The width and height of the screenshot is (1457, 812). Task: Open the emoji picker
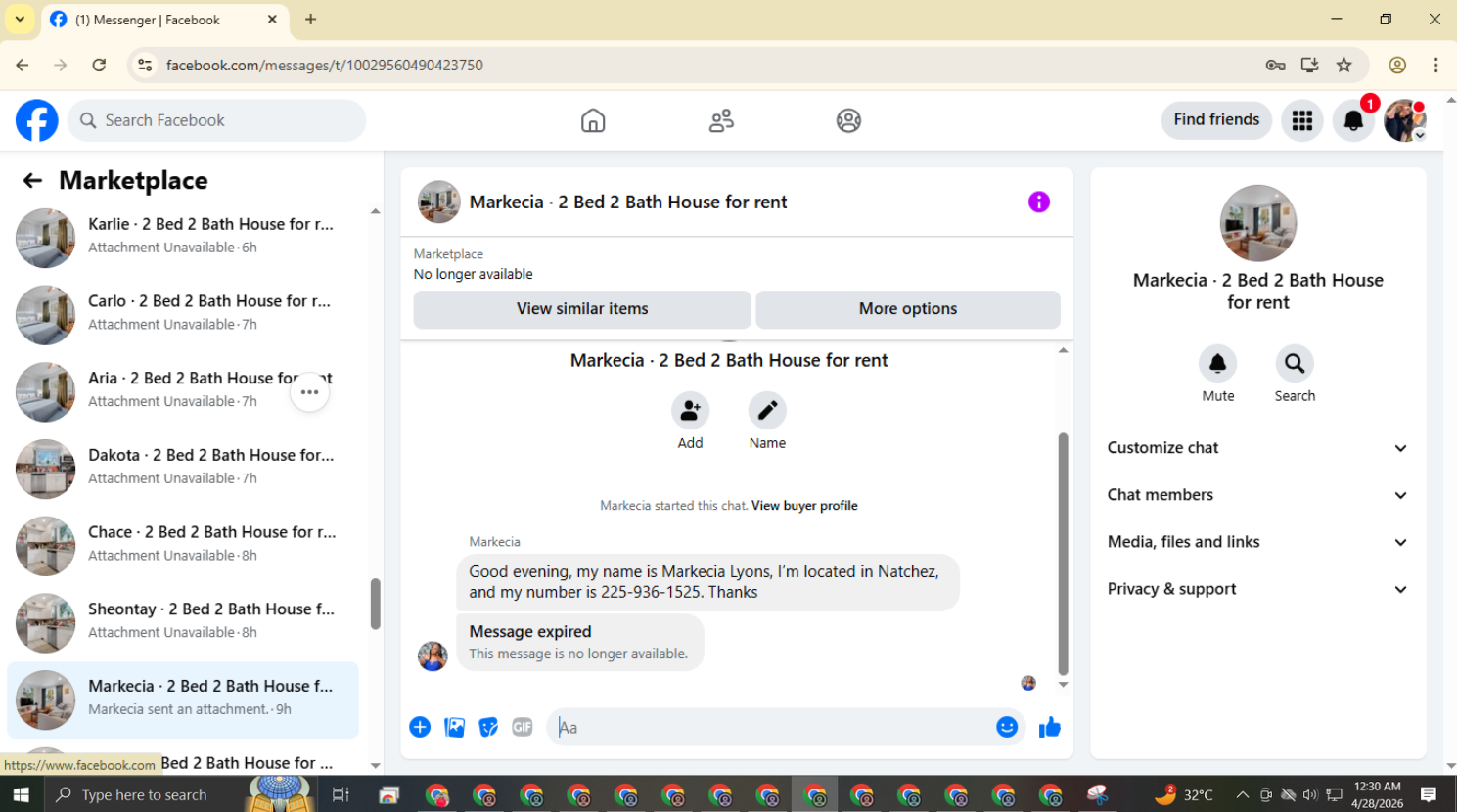point(1007,727)
